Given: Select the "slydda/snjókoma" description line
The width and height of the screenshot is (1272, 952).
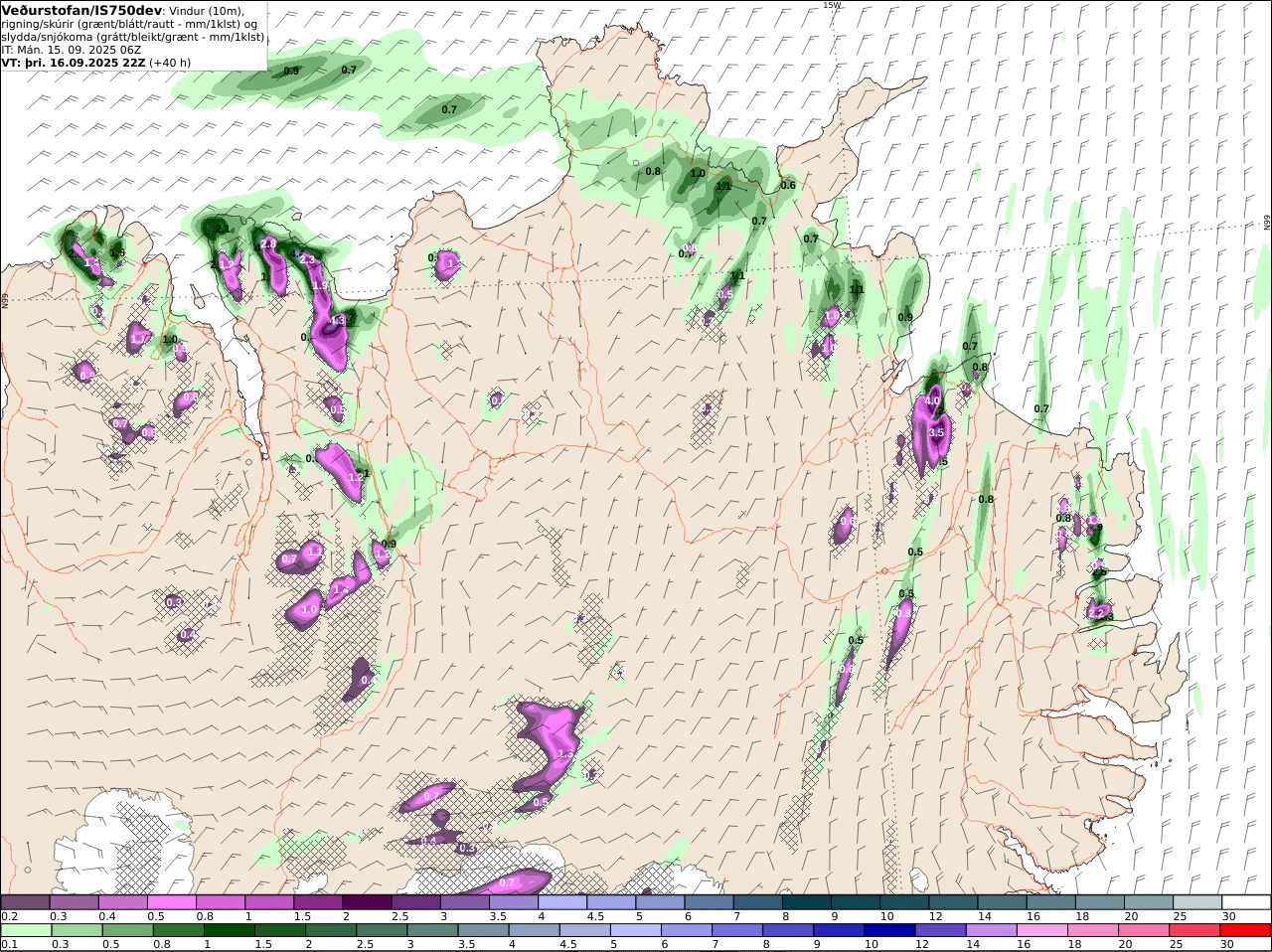Looking at the screenshot, I should click(x=133, y=37).
